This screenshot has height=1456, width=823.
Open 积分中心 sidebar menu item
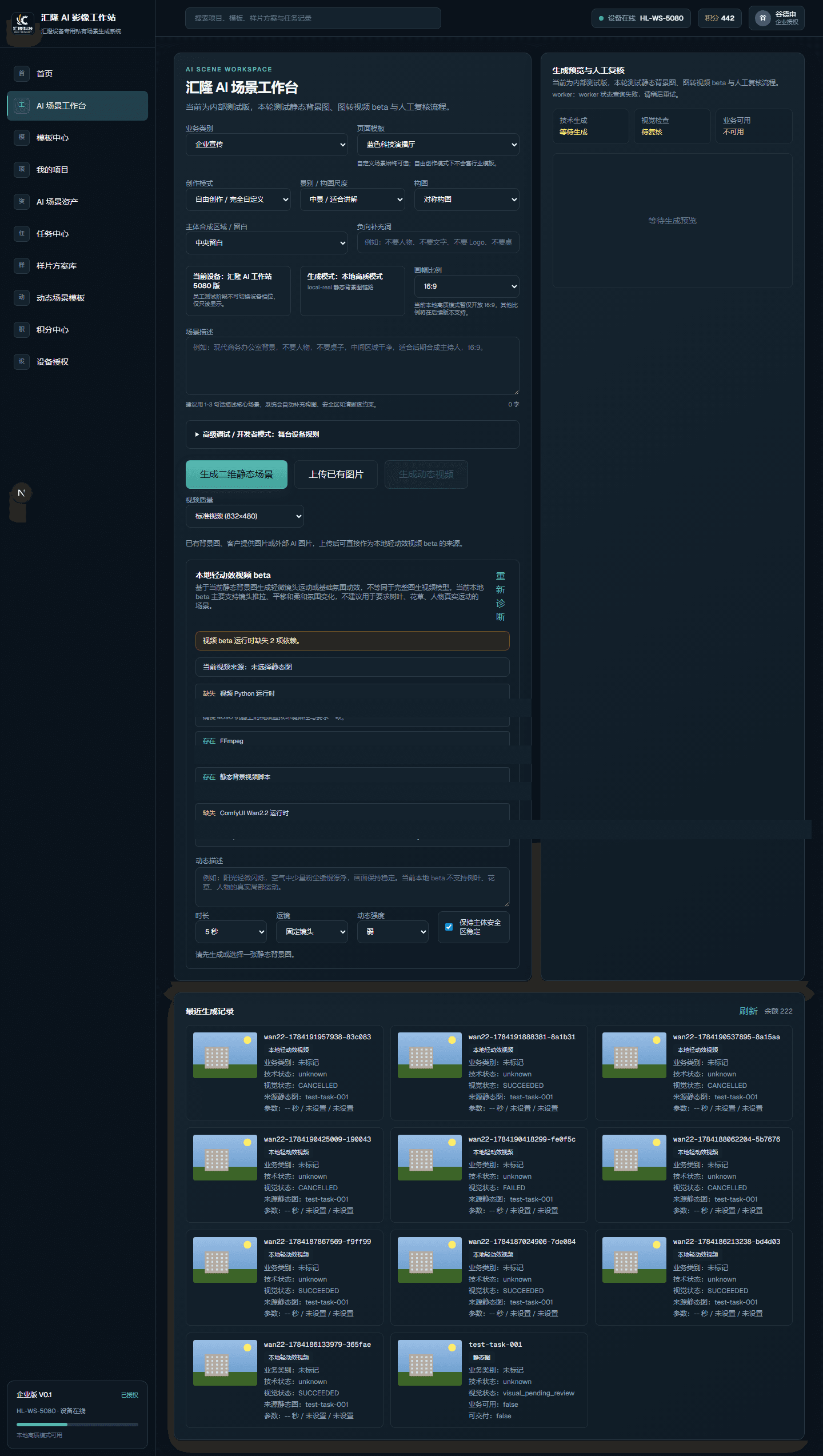point(77,329)
